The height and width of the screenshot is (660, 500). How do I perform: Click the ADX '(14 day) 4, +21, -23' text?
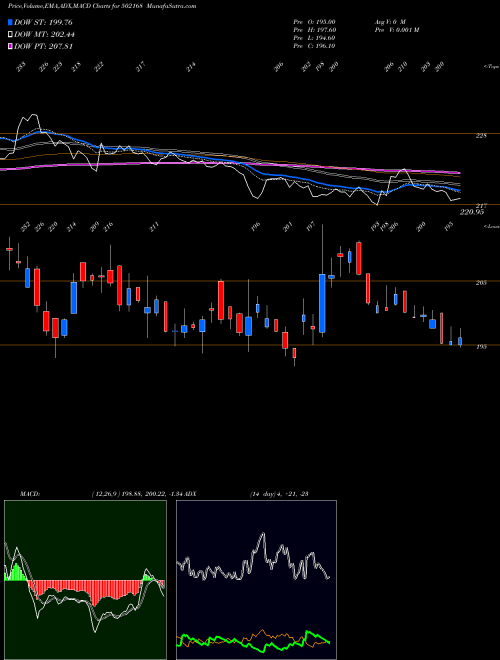[x=279, y=493]
